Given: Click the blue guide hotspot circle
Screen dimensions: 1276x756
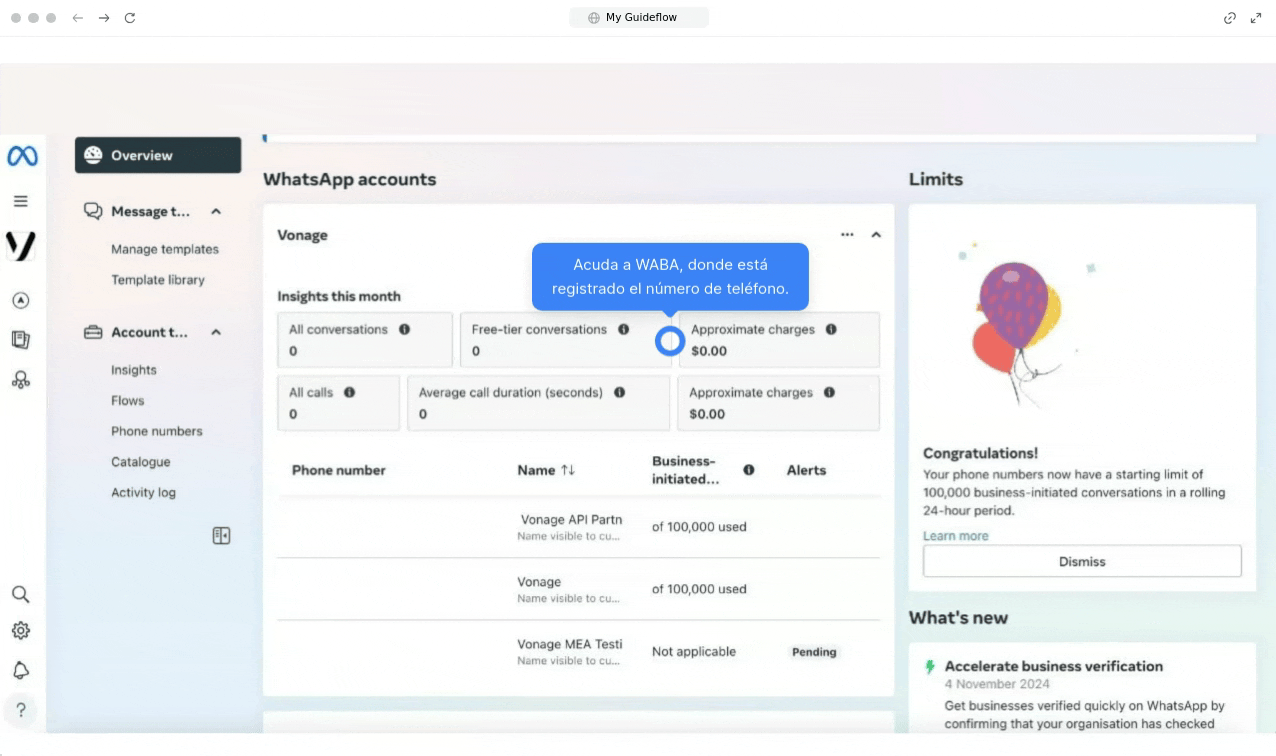Looking at the screenshot, I should click(x=669, y=341).
